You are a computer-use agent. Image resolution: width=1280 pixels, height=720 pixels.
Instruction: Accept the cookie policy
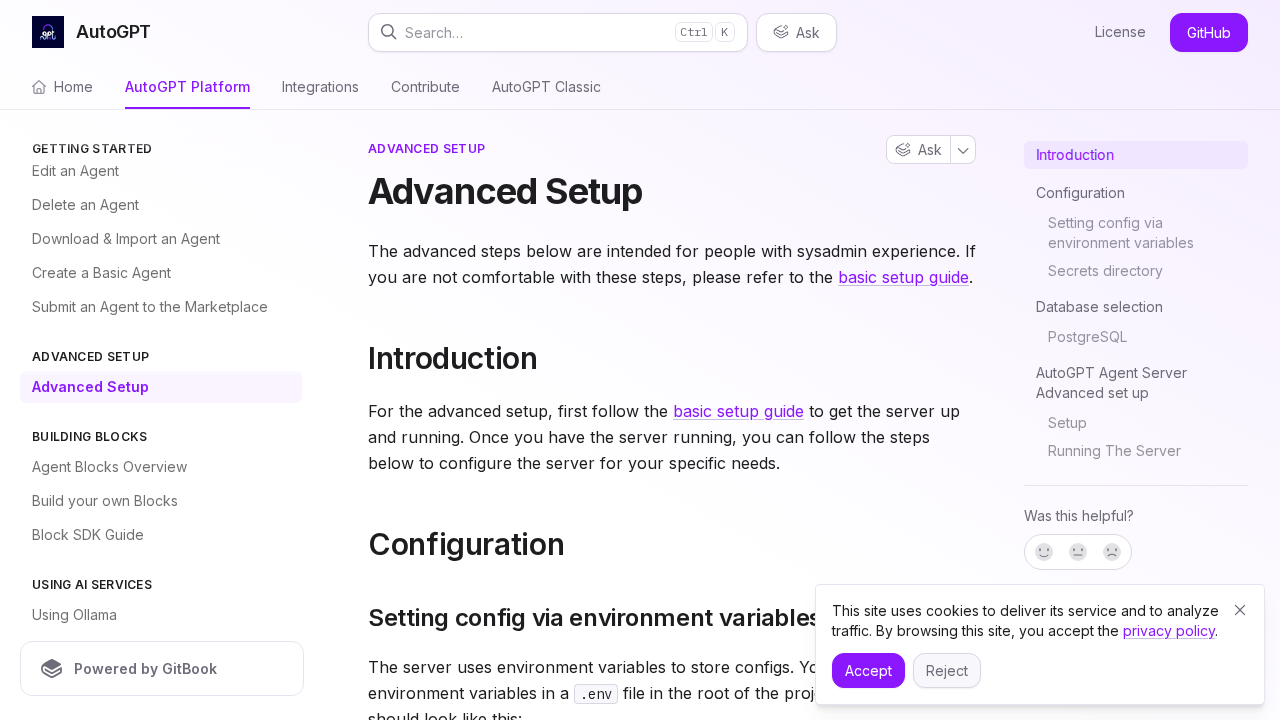(x=868, y=670)
